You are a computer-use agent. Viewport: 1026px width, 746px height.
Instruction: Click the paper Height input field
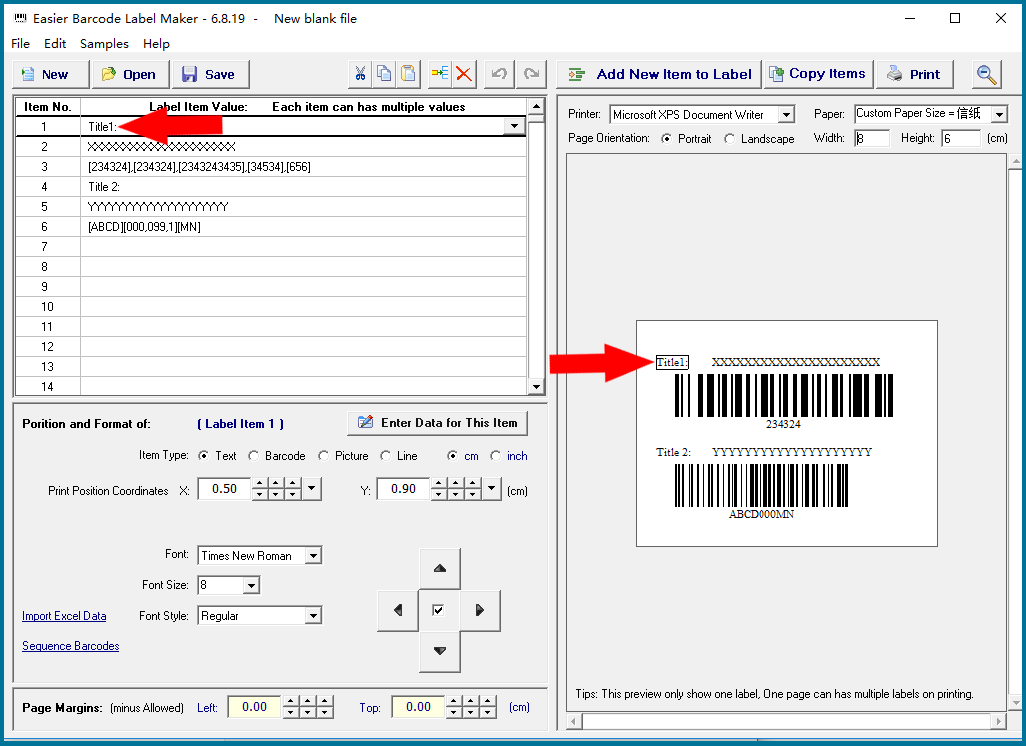point(961,138)
